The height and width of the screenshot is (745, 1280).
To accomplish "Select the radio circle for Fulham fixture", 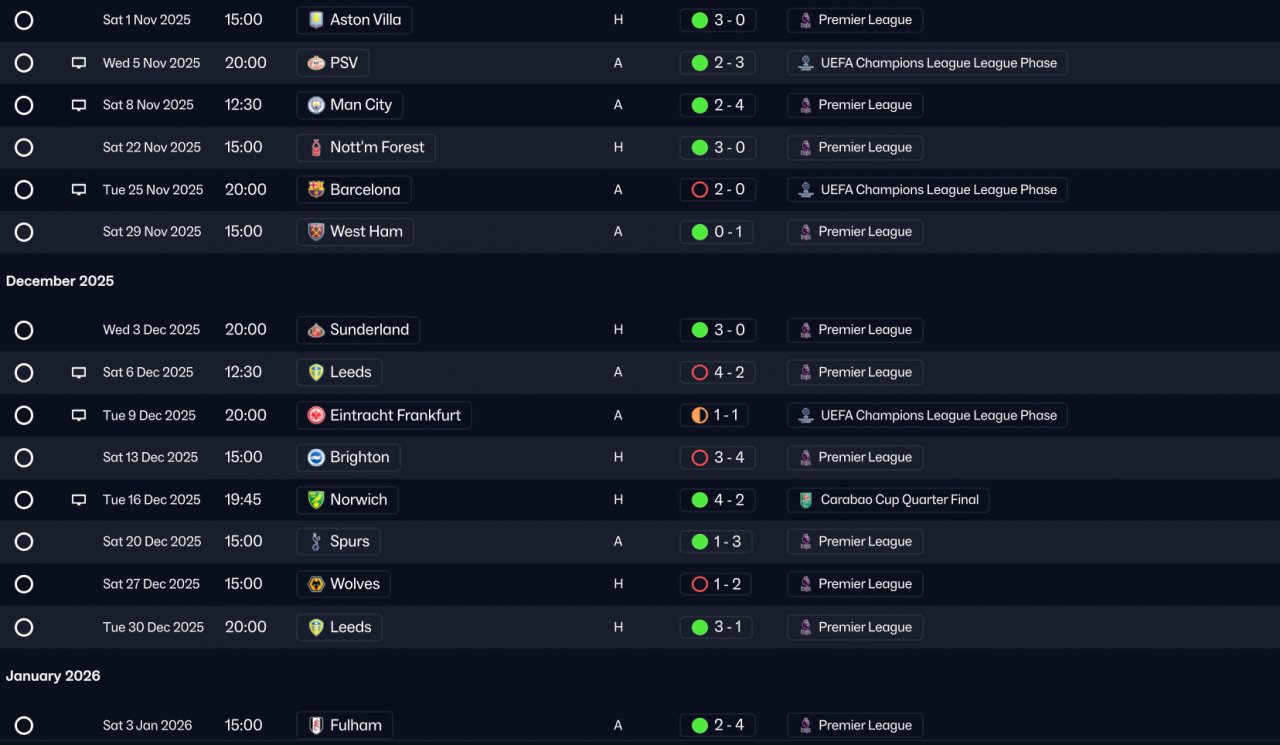I will click(24, 725).
